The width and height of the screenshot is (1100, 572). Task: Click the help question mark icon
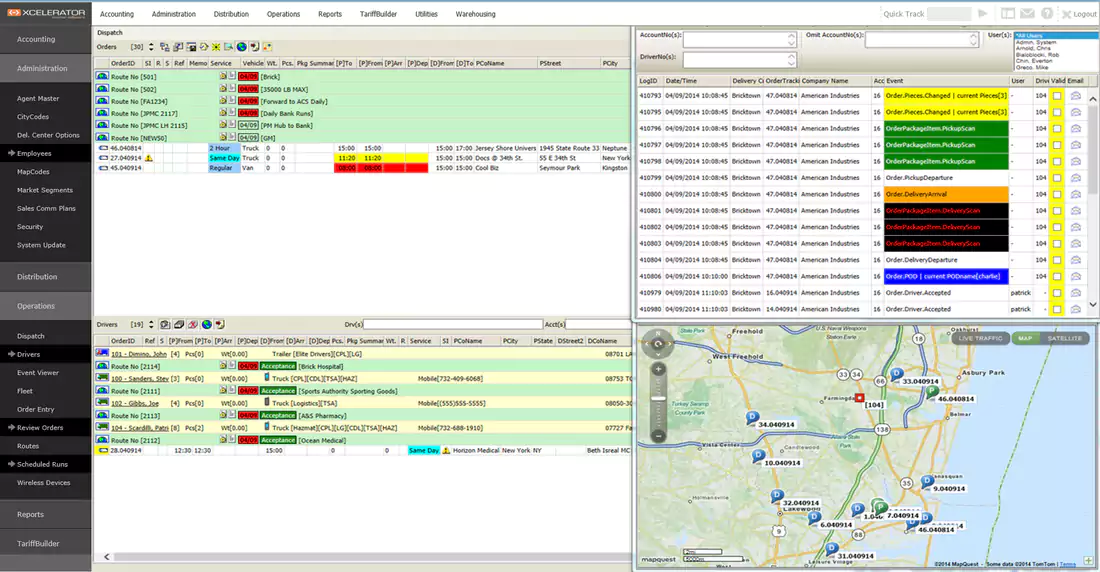[1046, 14]
